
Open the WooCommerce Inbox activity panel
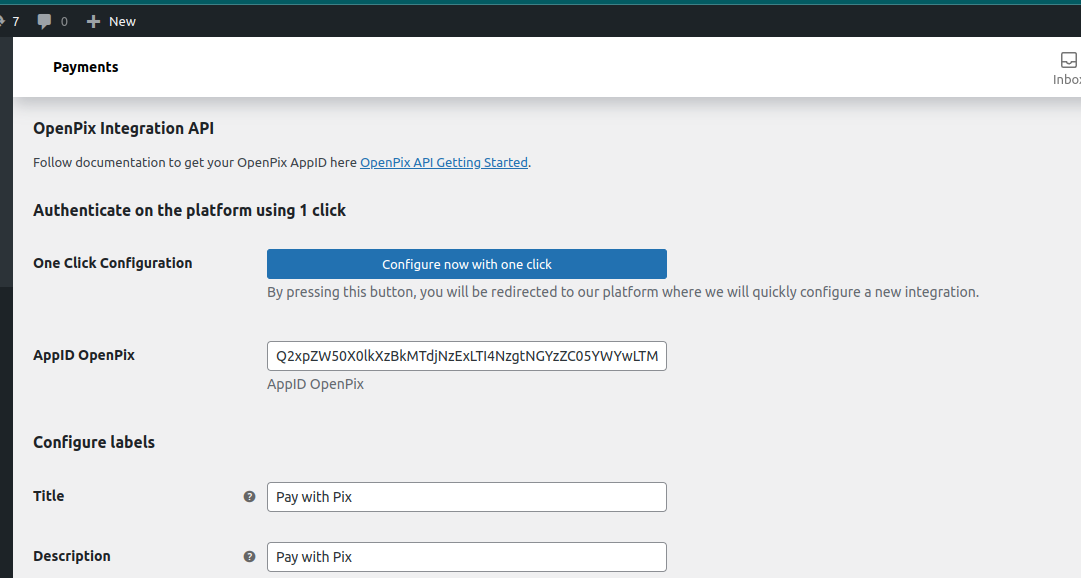tap(1067, 66)
